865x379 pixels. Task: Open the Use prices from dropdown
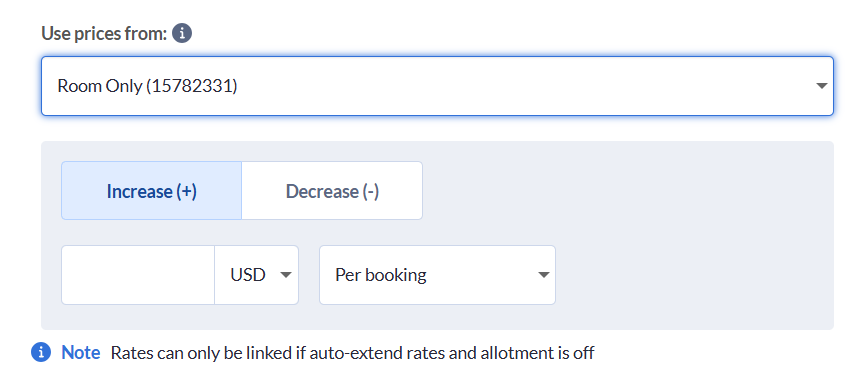437,86
